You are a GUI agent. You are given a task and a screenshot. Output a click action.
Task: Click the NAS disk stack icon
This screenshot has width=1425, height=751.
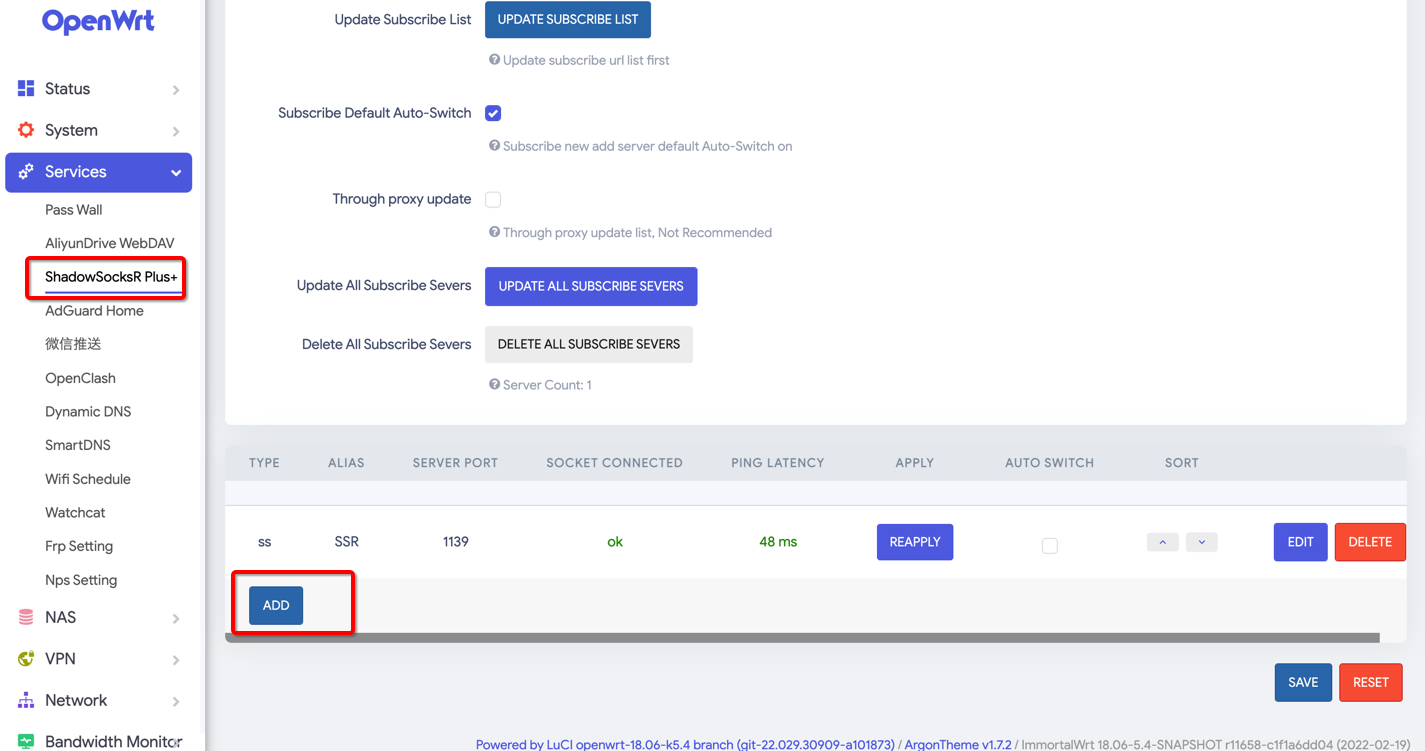click(26, 618)
